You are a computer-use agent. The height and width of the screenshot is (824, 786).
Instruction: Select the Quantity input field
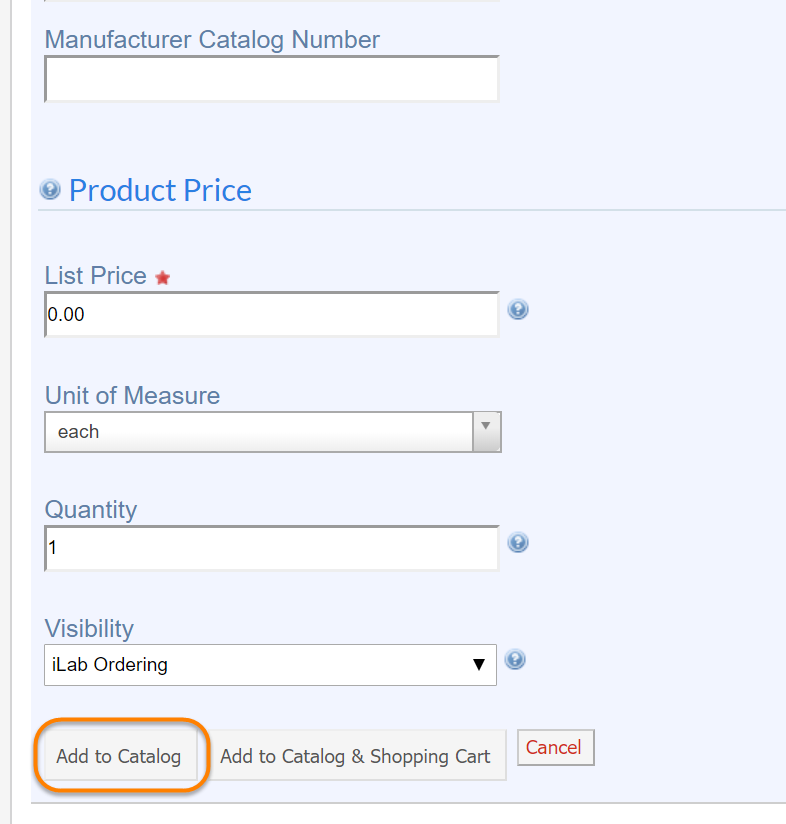[x=272, y=548]
